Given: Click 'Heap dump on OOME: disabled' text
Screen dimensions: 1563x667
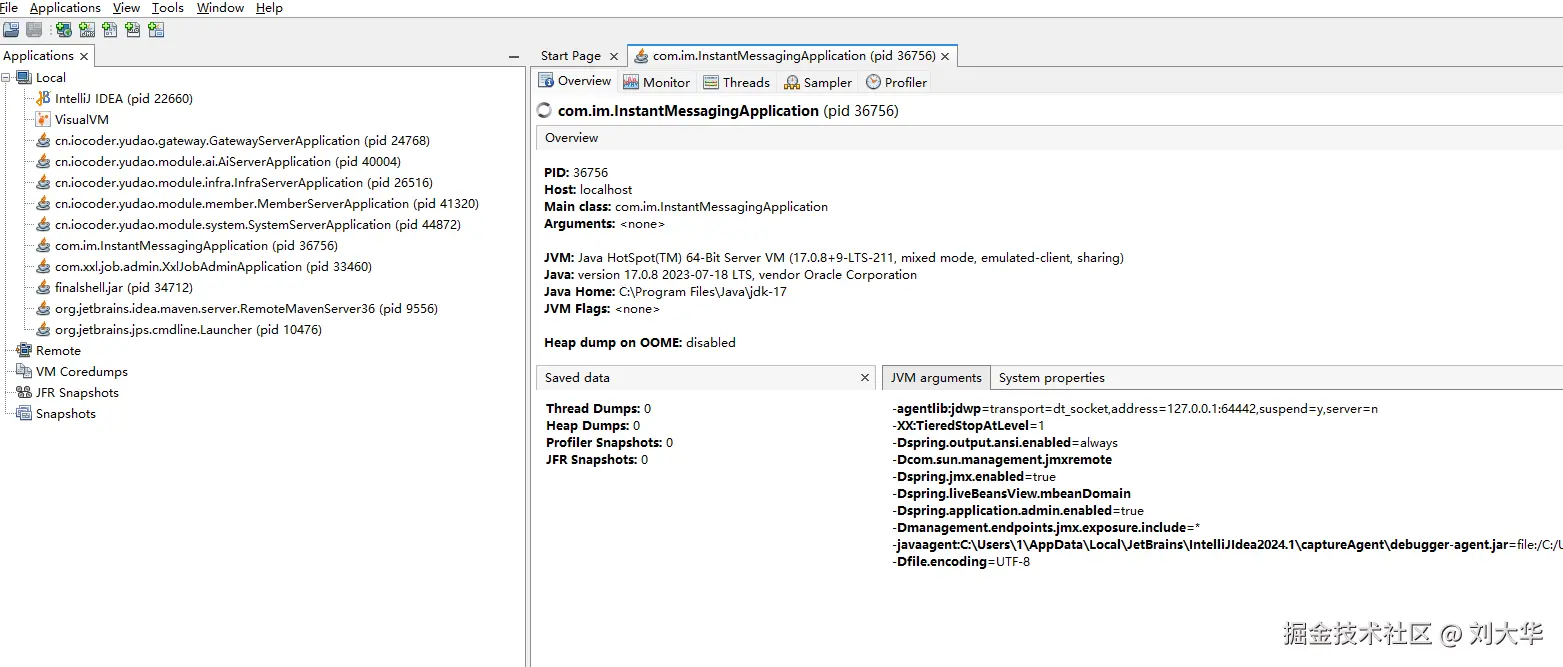Looking at the screenshot, I should (x=640, y=342).
